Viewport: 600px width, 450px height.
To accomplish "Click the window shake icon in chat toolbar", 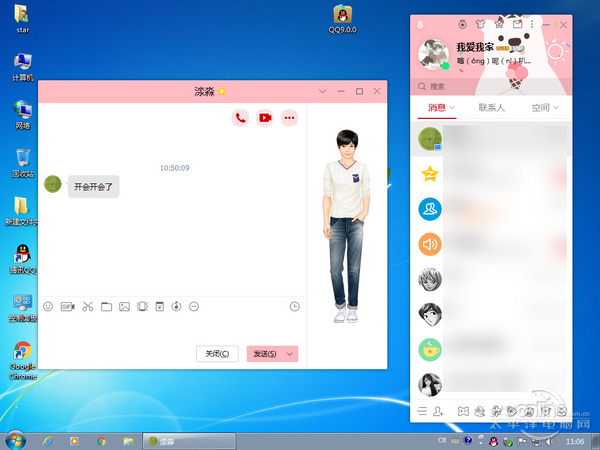I will pos(142,307).
